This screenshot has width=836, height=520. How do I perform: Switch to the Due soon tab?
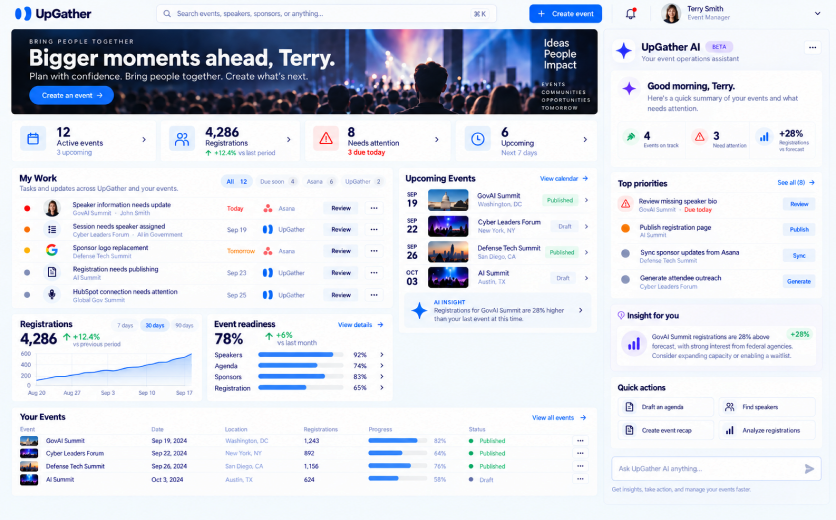[x=277, y=182]
